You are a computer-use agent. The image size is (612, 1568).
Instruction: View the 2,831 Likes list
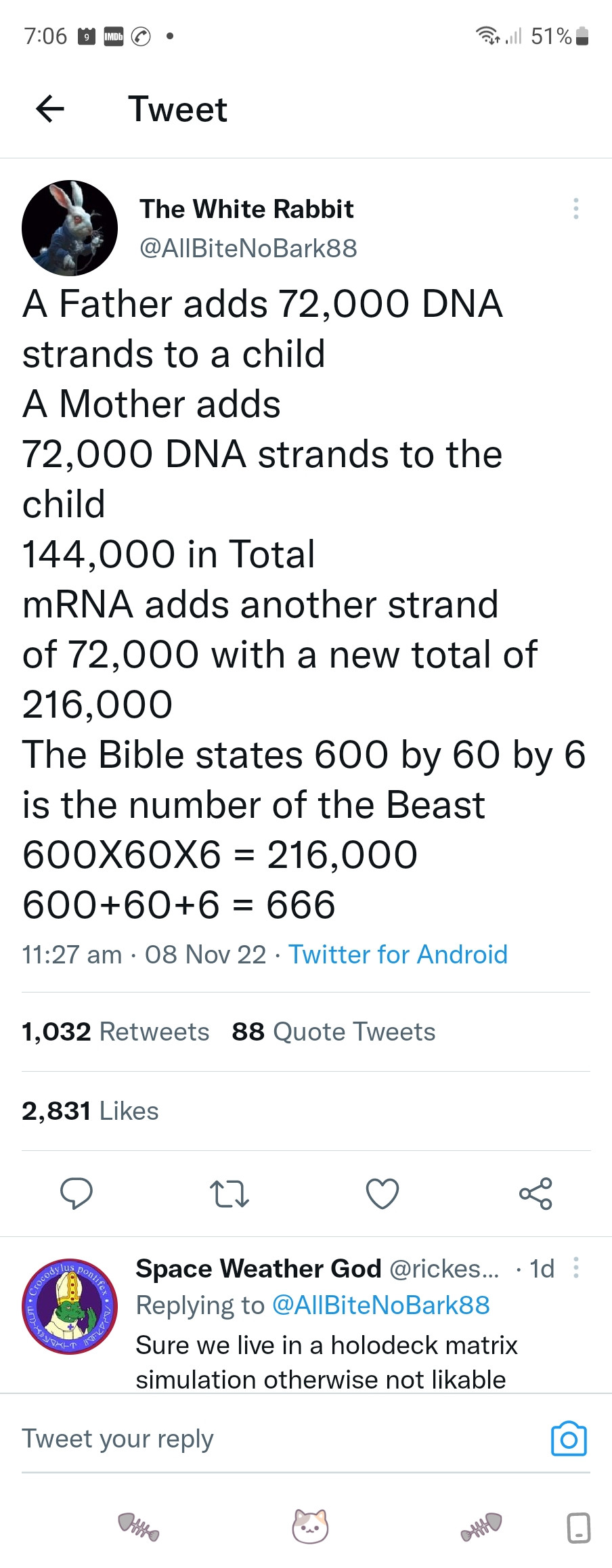pos(90,1111)
